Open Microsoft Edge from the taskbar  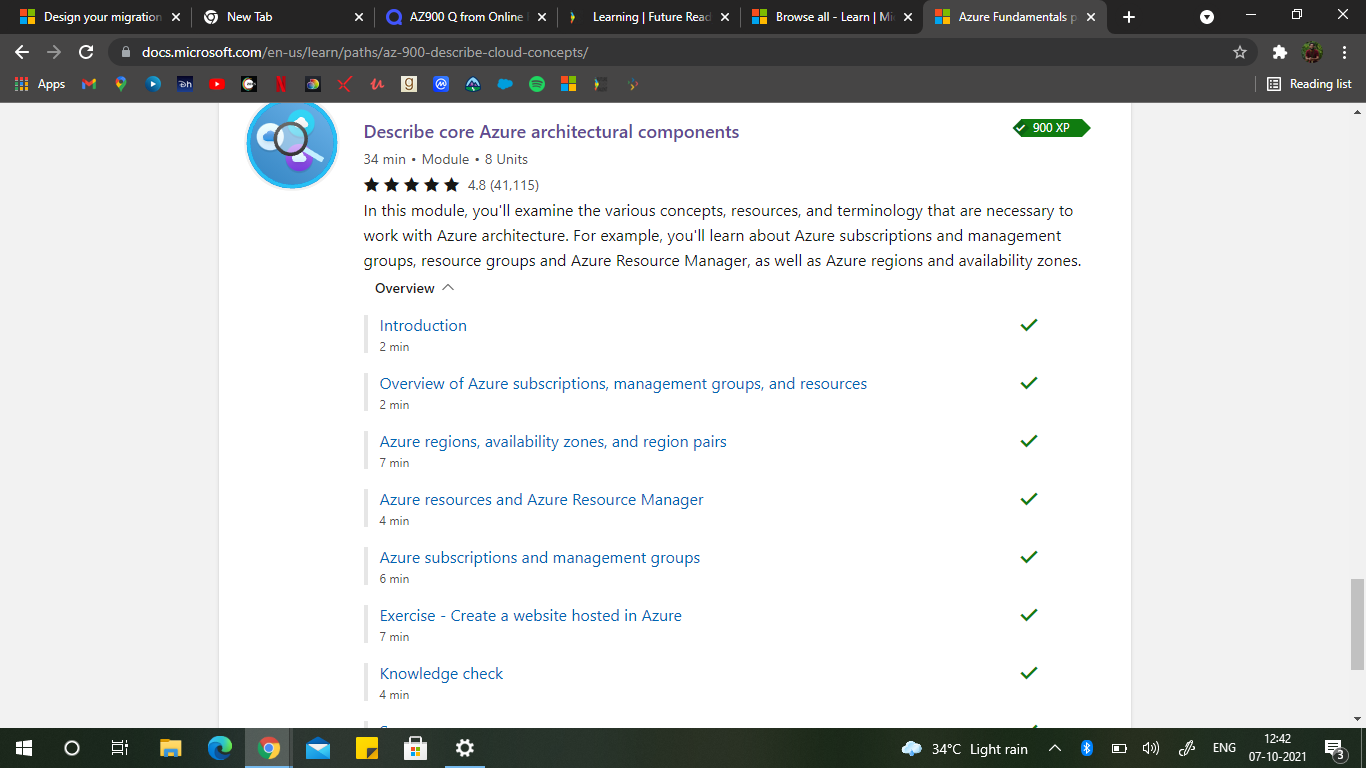[220, 748]
